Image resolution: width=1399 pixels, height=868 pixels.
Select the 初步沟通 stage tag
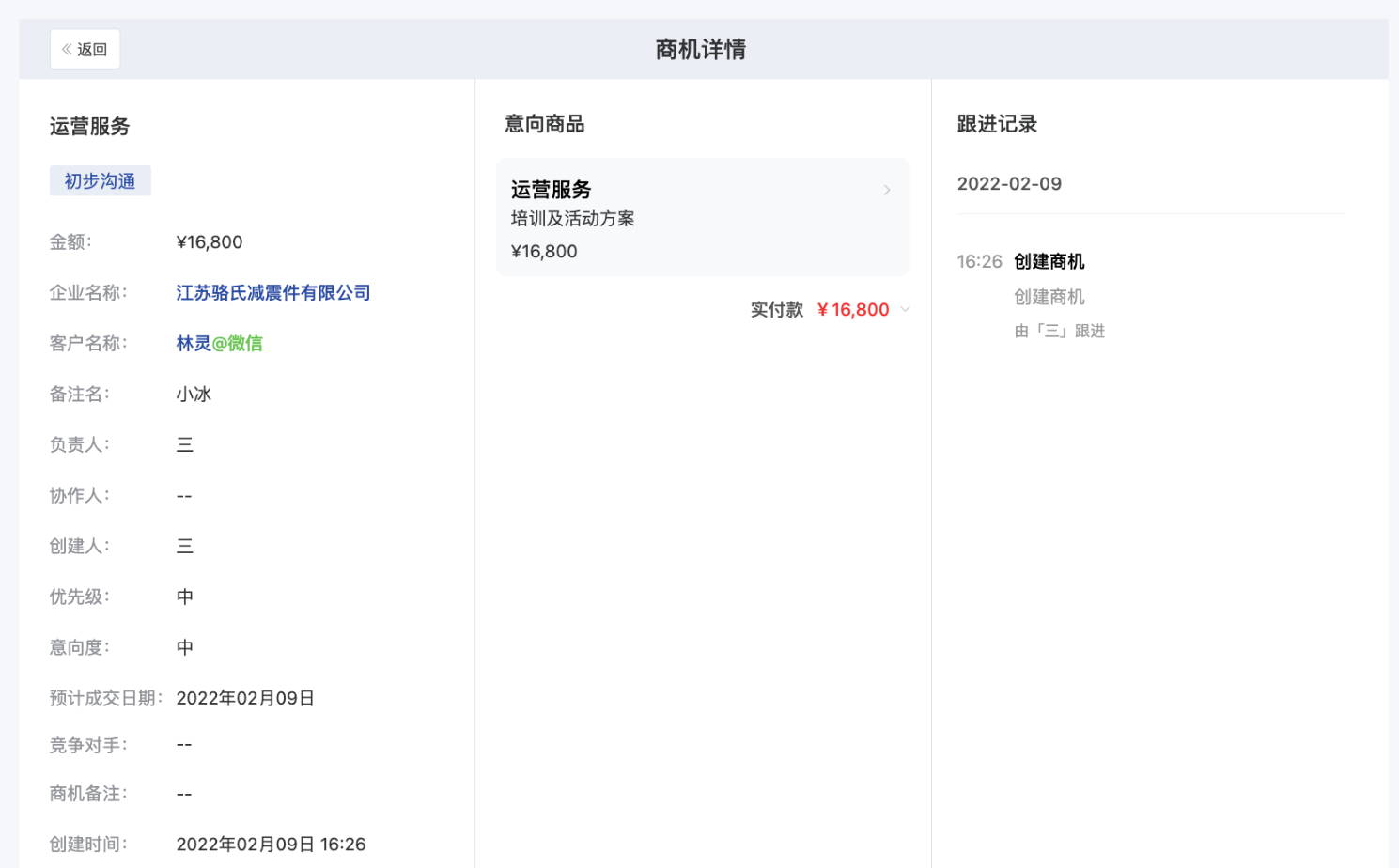coord(100,181)
